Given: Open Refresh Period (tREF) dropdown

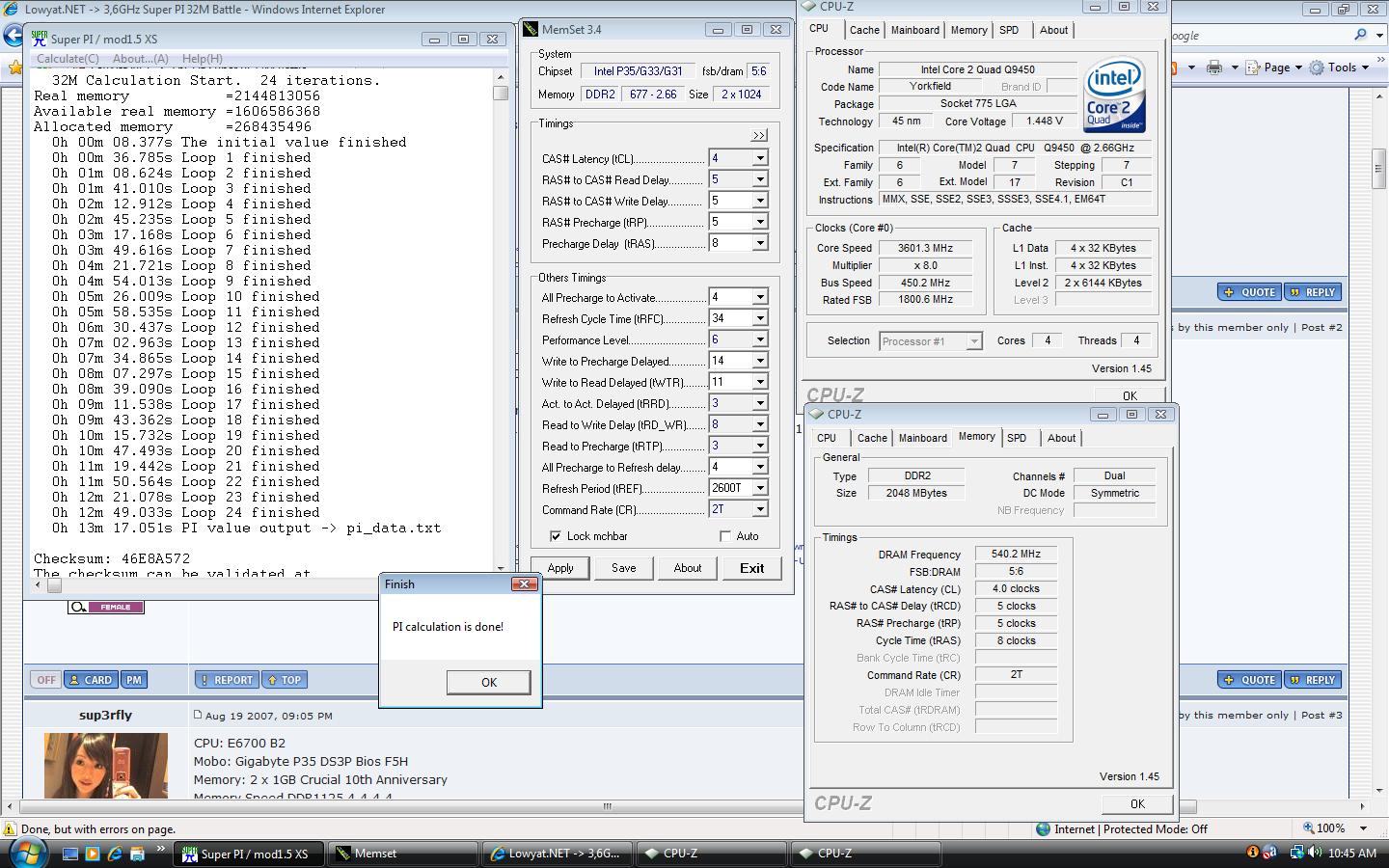Looking at the screenshot, I should pyautogui.click(x=759, y=488).
